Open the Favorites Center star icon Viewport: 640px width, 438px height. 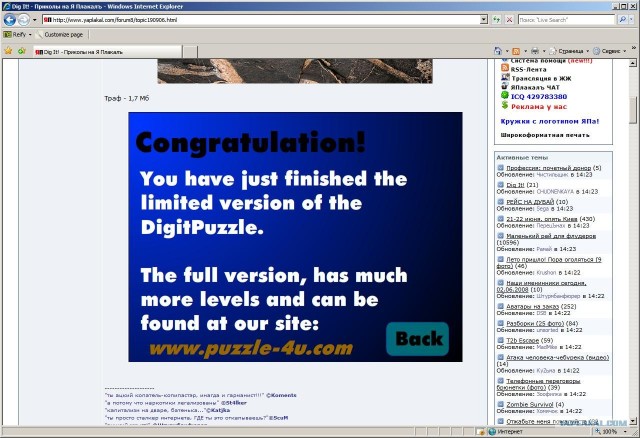coord(8,51)
